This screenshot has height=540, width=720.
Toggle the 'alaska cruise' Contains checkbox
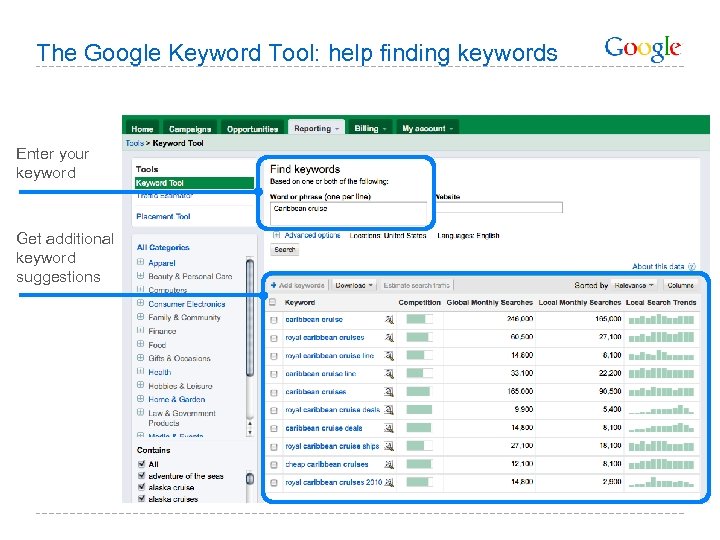click(x=141, y=489)
